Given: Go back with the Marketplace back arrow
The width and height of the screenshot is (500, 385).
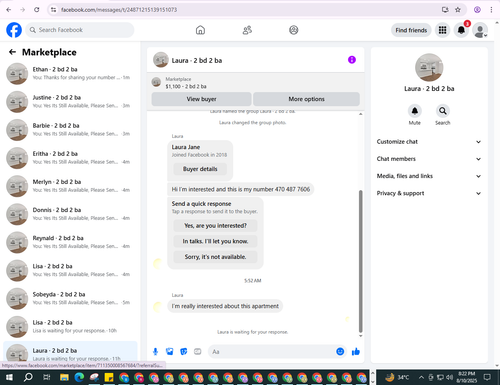Looking at the screenshot, I should pos(12,52).
